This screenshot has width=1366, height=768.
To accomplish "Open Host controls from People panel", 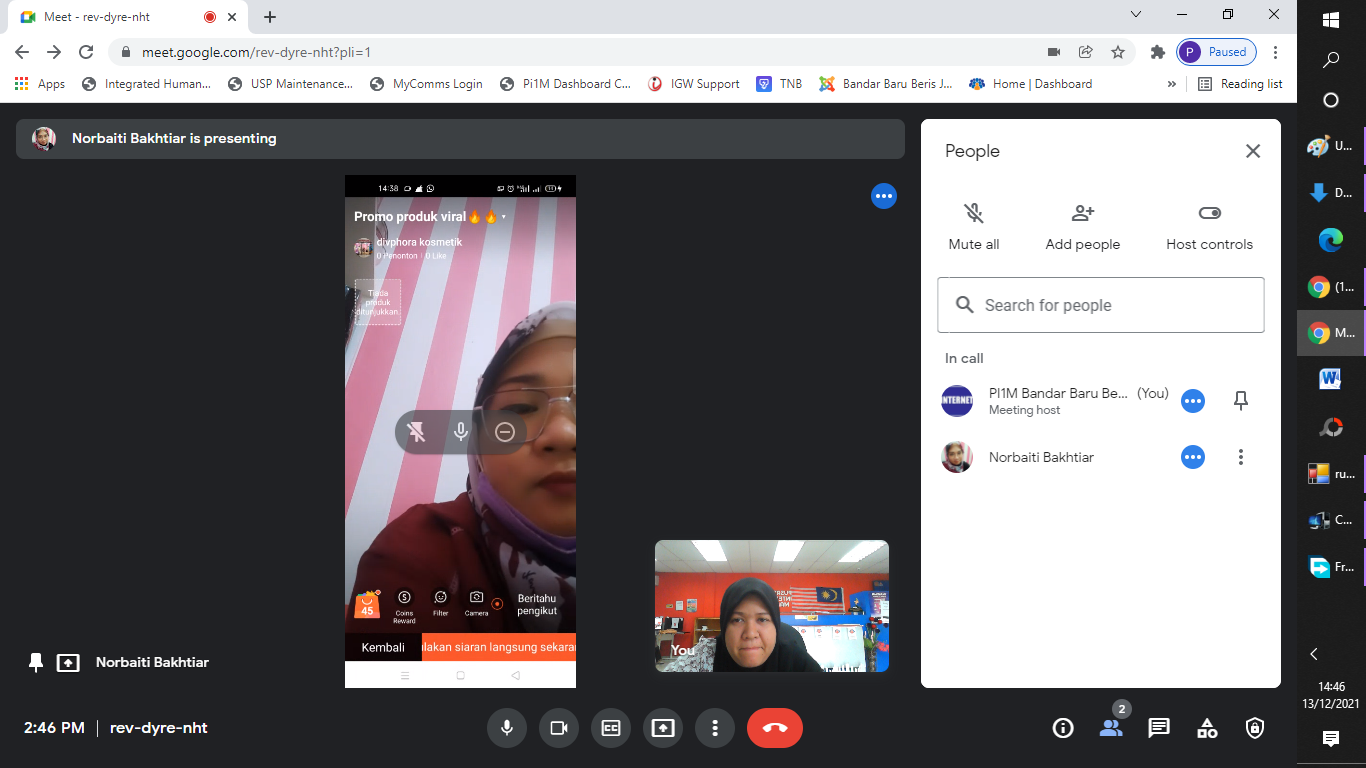I will point(1209,226).
